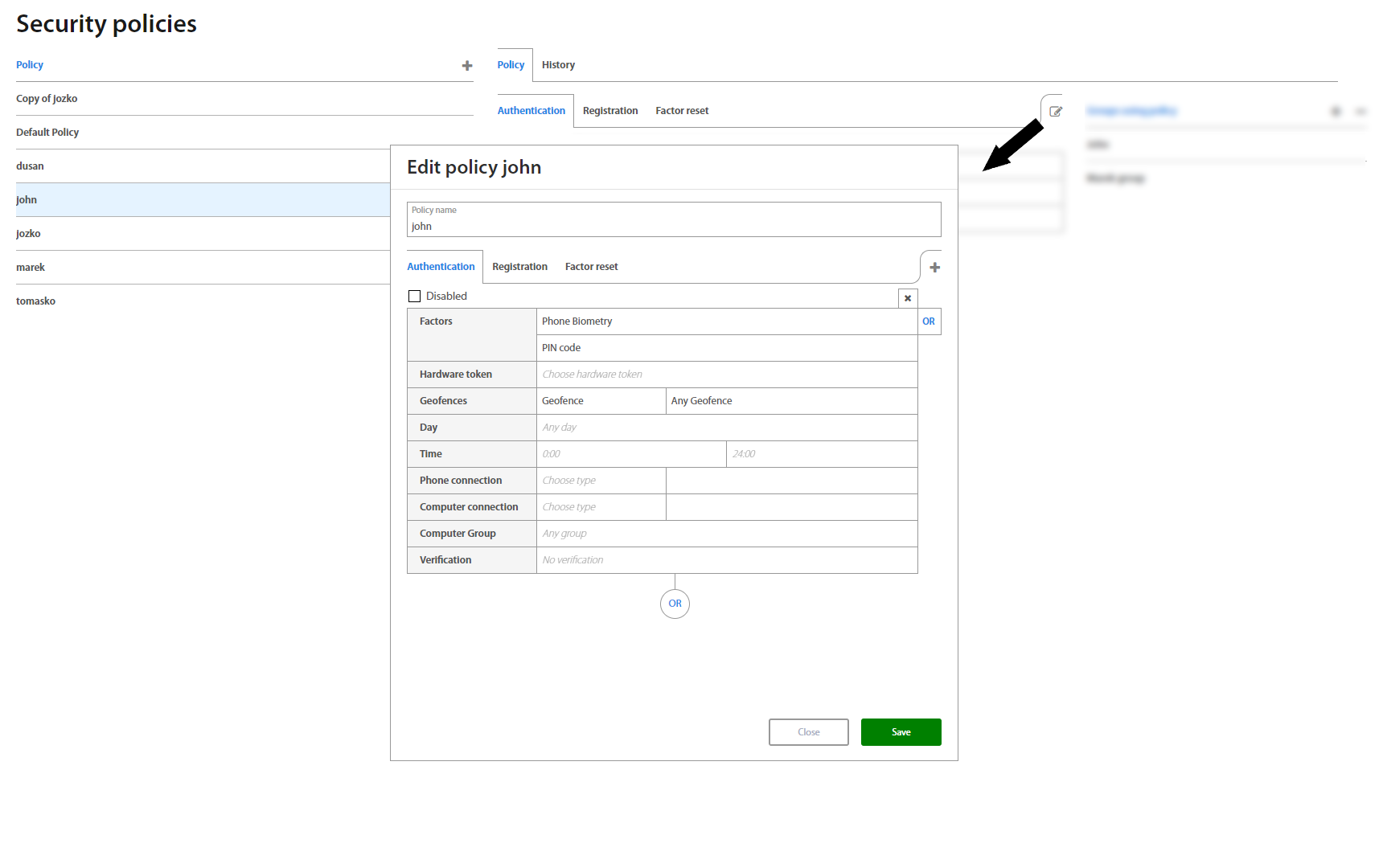
Task: Open Factor reset tab in the edit dialog
Action: pos(591,267)
